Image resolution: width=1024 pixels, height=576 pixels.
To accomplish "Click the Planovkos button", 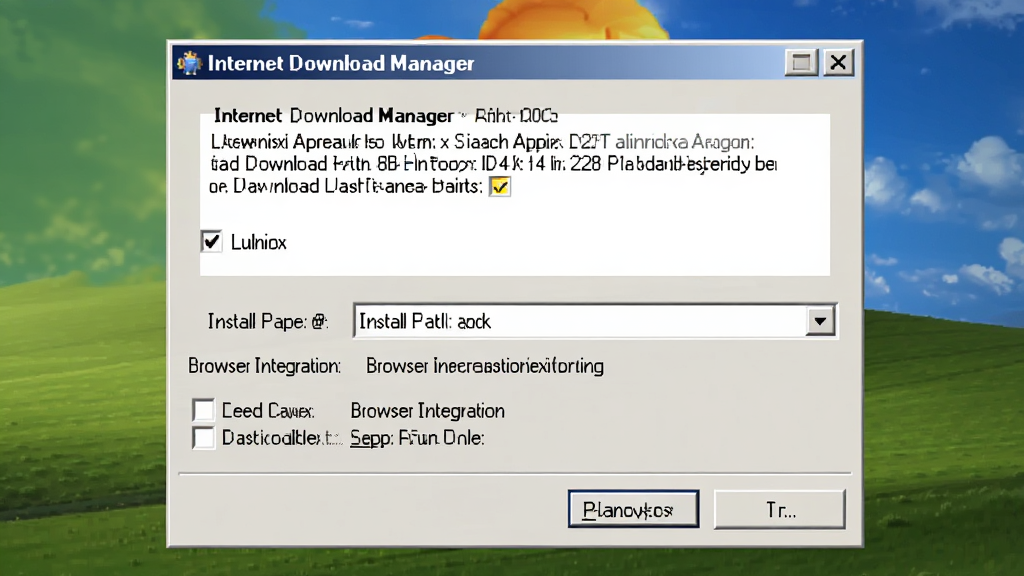I will pos(633,509).
